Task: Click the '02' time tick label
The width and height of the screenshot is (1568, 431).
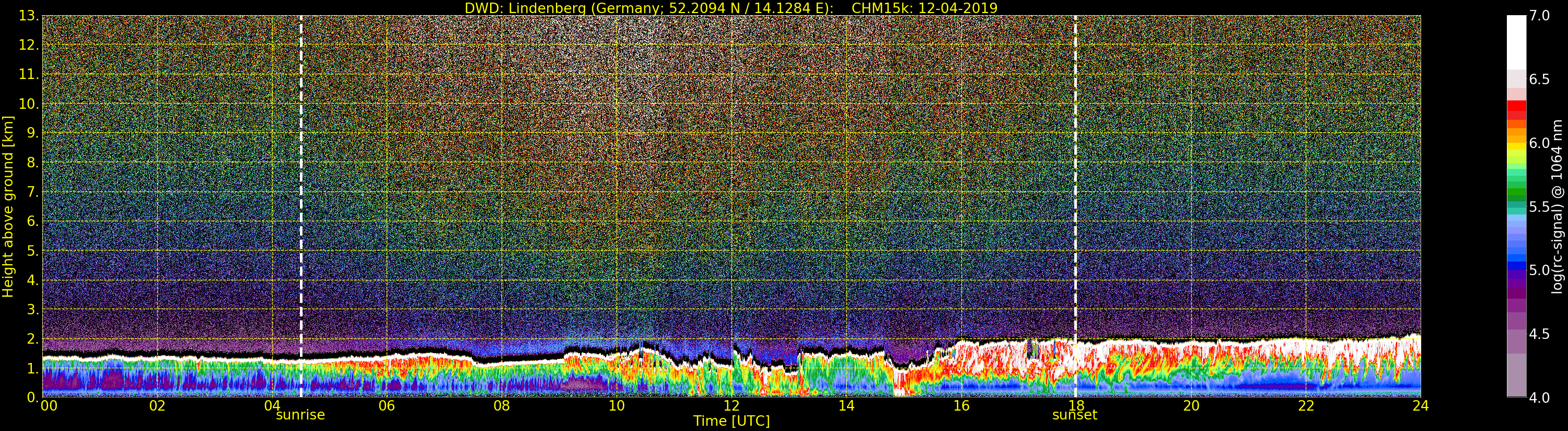Action: (x=157, y=406)
